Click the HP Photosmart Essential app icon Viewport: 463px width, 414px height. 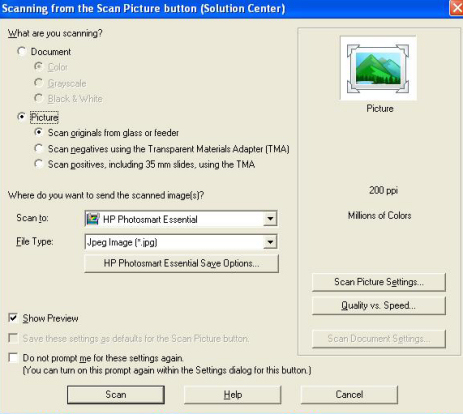[93, 219]
